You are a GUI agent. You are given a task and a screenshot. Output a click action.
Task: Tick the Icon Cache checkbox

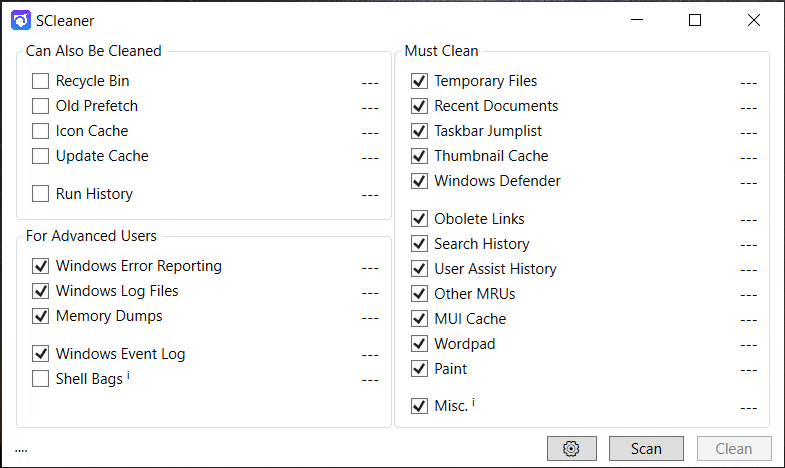coord(40,131)
